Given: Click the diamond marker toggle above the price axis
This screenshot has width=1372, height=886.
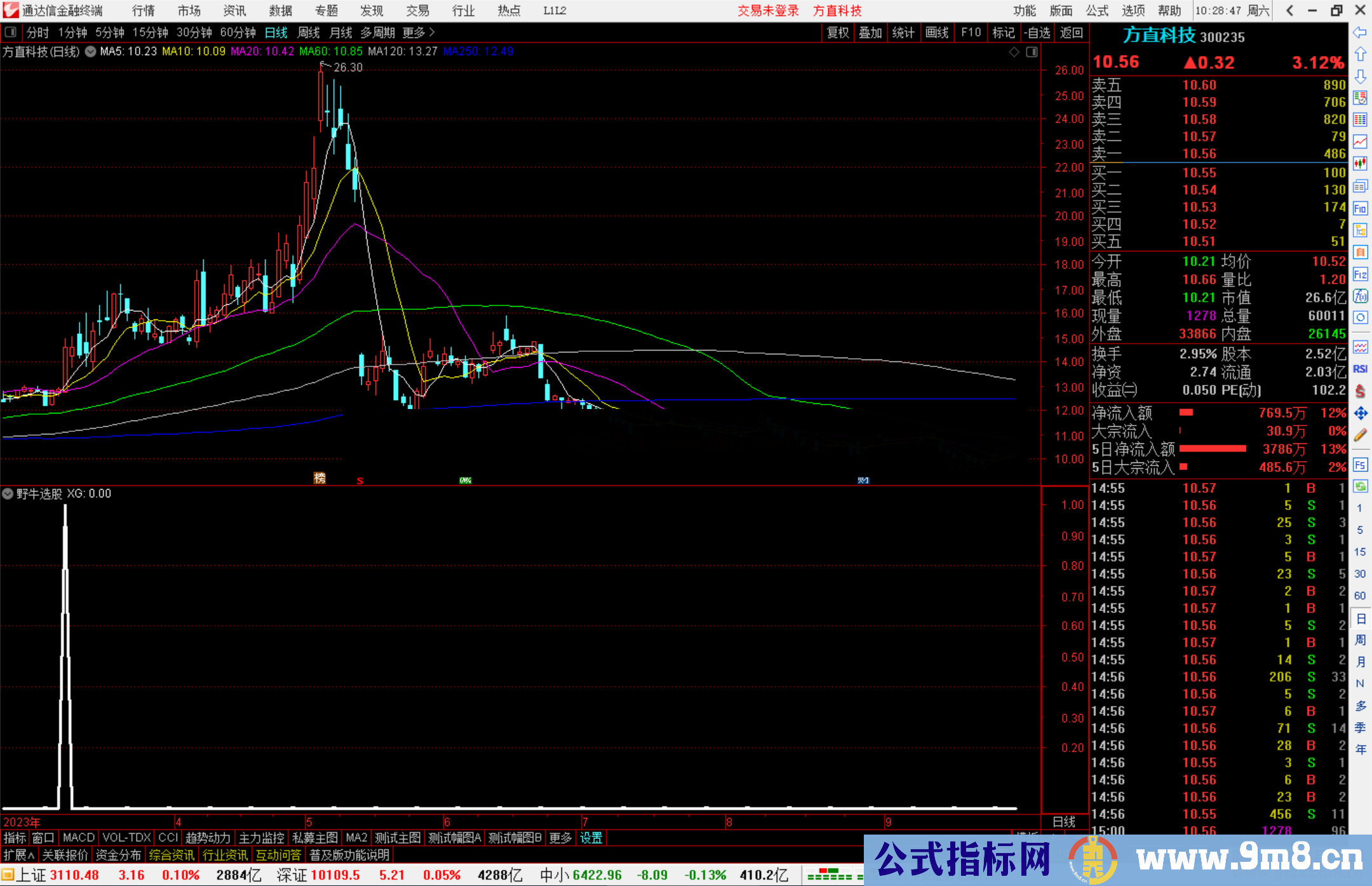Looking at the screenshot, I should (x=1014, y=52).
